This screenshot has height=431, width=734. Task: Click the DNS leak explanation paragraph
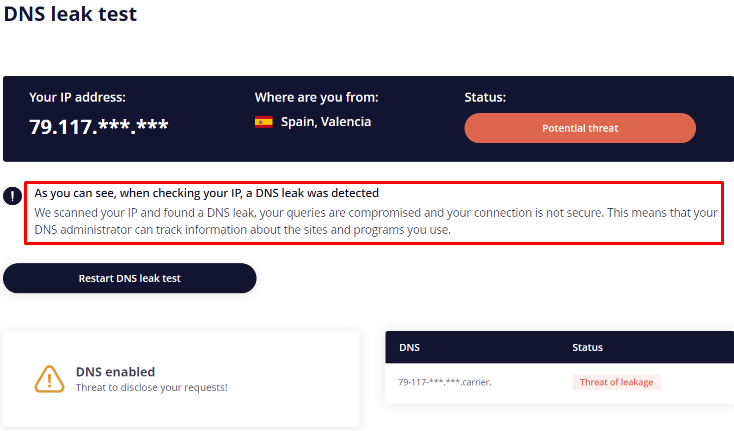tap(376, 221)
